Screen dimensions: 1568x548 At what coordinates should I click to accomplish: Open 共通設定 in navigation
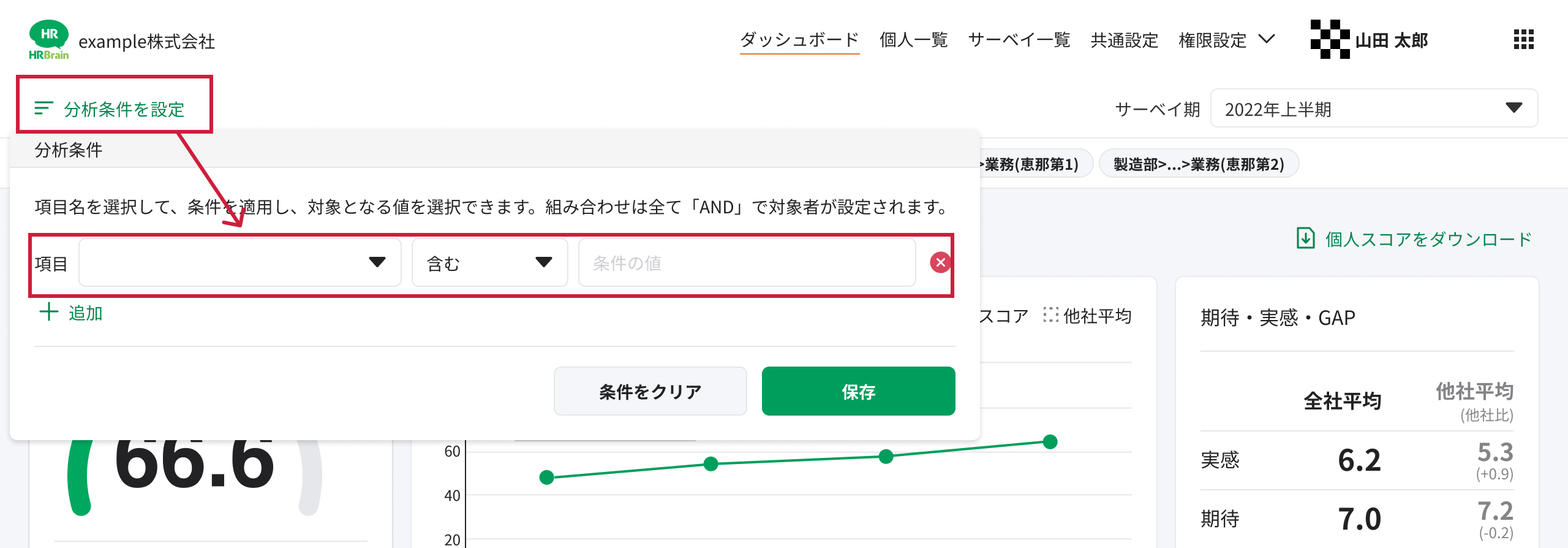(x=1125, y=40)
